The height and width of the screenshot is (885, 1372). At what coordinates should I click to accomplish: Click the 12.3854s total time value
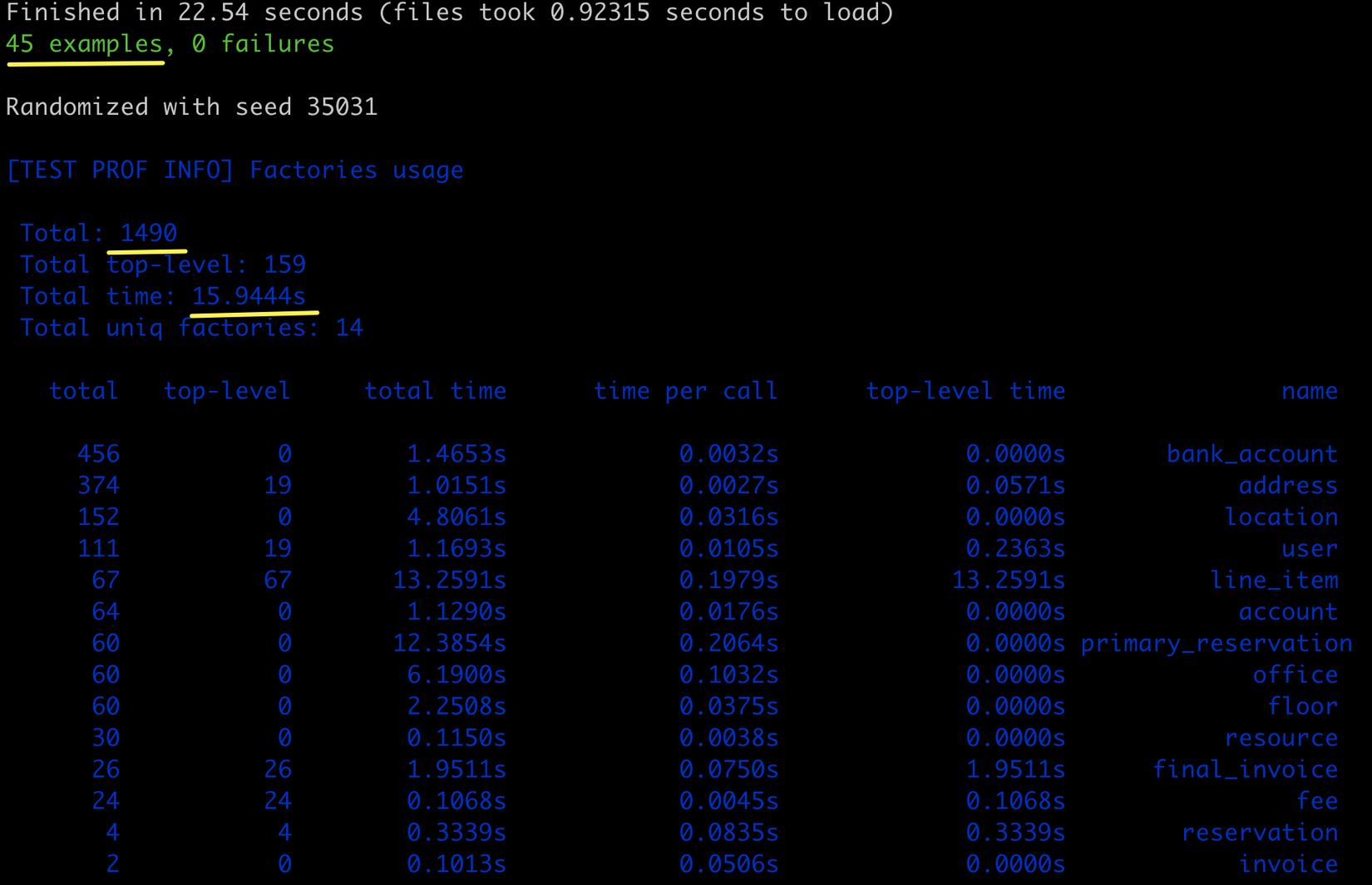(450, 645)
